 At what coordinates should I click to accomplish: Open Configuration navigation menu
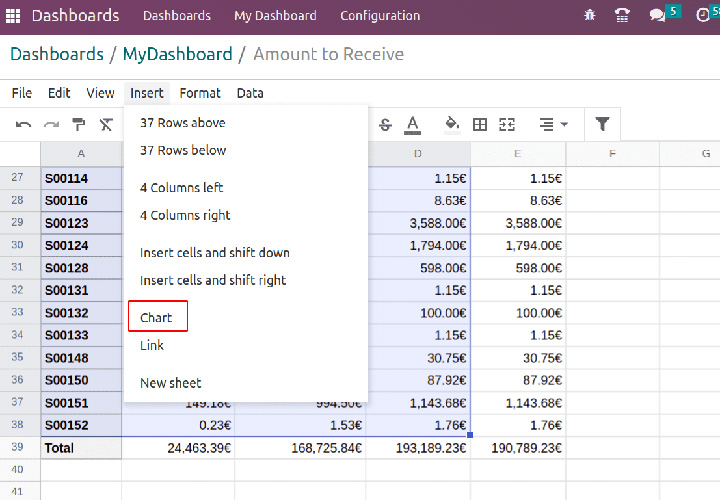click(x=380, y=16)
